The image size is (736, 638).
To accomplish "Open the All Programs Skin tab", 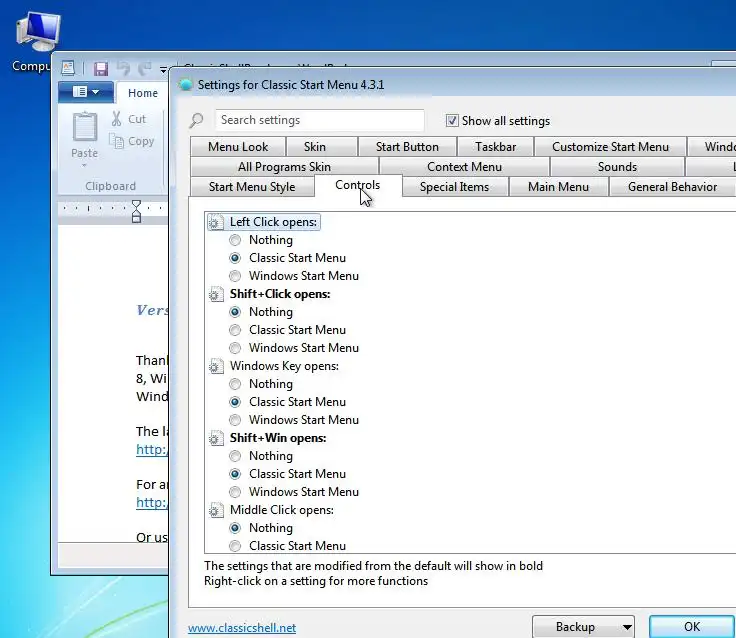I will click(x=284, y=167).
